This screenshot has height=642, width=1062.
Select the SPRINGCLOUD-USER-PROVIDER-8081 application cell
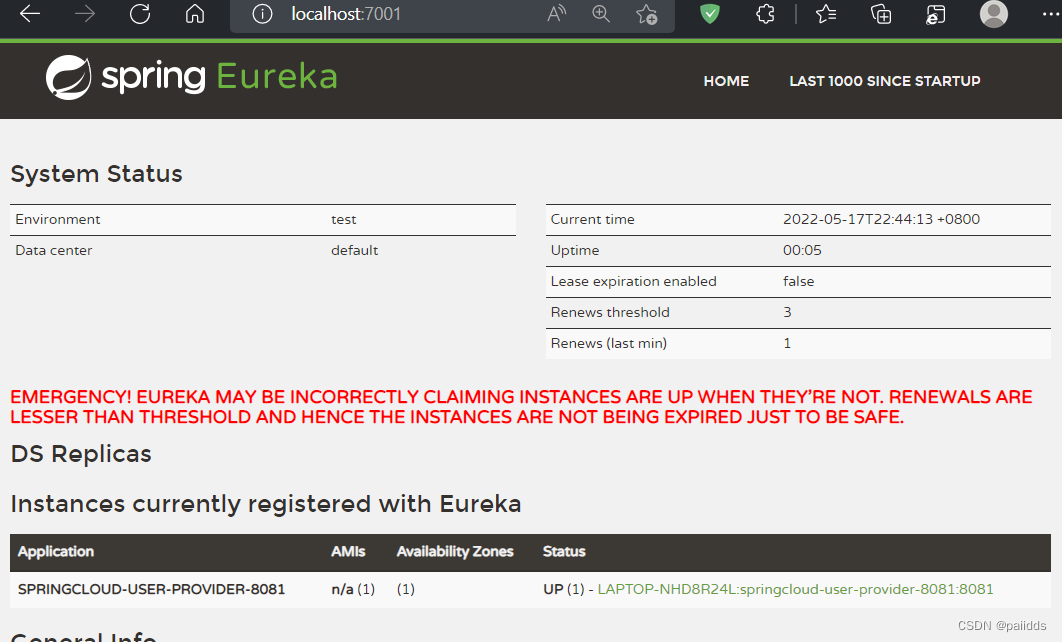point(152,589)
